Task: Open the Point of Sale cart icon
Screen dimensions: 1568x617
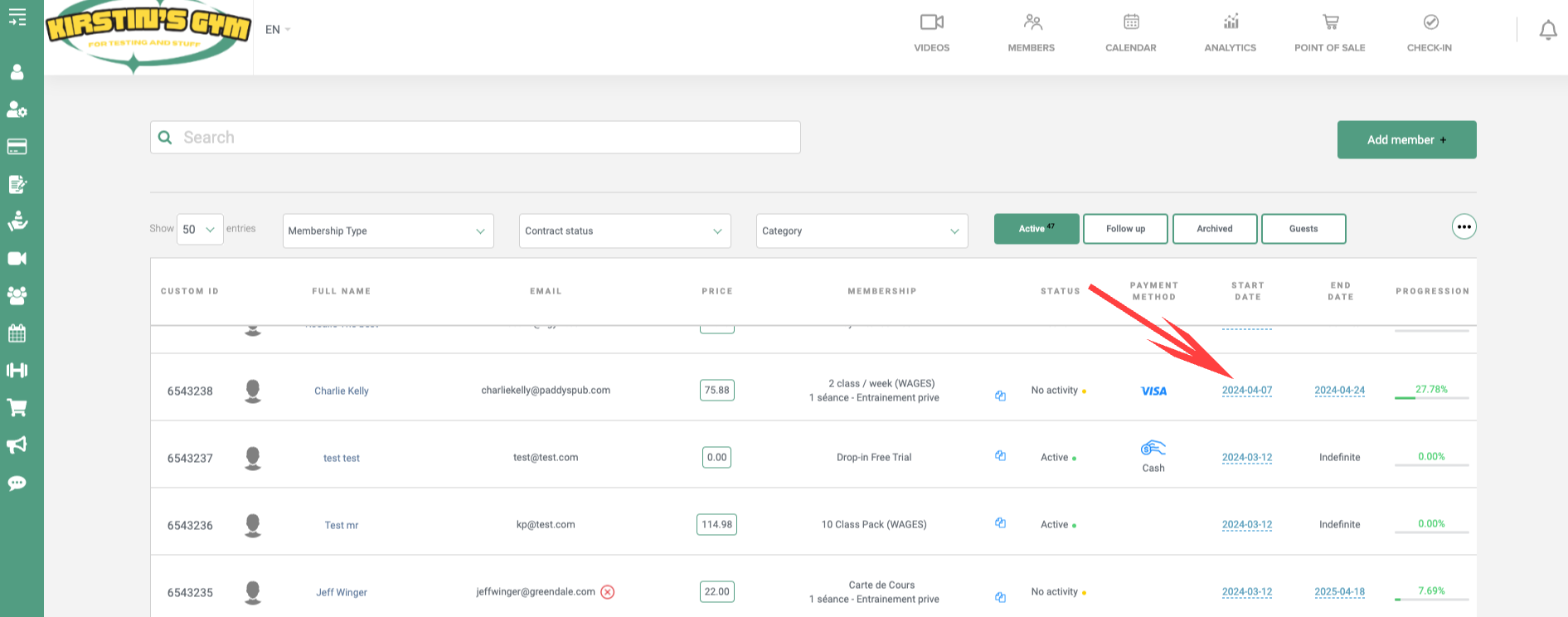Action: (x=1330, y=22)
